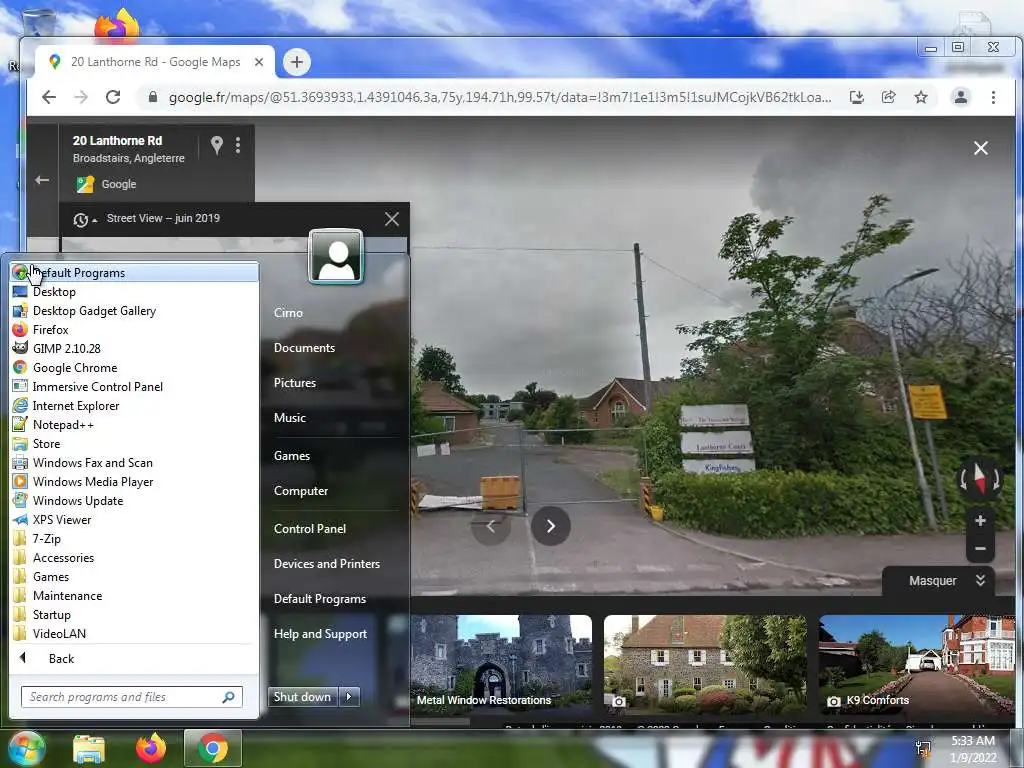Open Desktop Gadget Gallery entry
This screenshot has width=1024, height=768.
coord(134,311)
